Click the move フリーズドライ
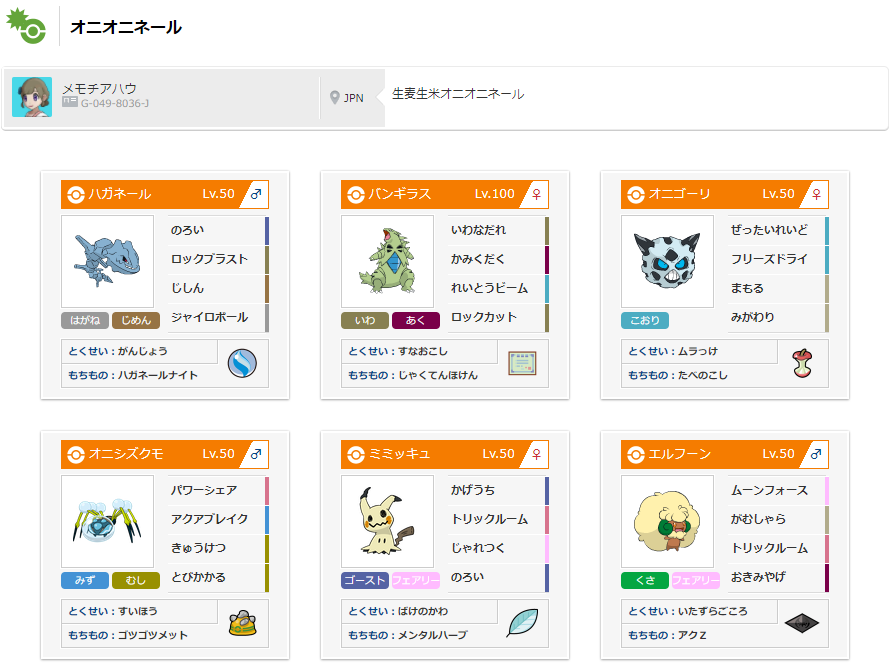This screenshot has height=667, width=896. coord(769,259)
